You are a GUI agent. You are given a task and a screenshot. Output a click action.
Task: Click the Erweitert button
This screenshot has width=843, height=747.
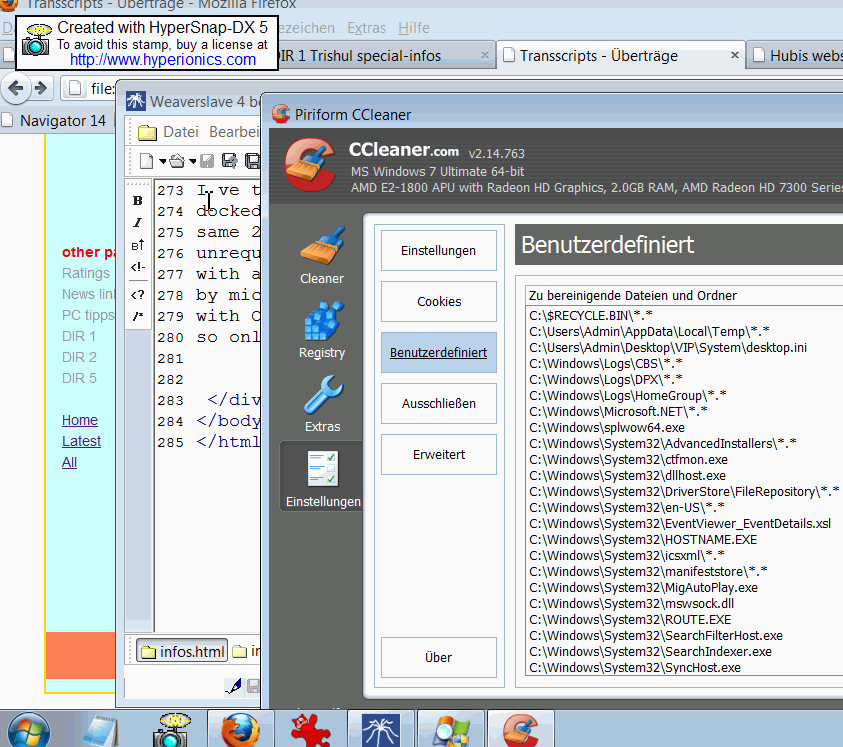coord(439,454)
